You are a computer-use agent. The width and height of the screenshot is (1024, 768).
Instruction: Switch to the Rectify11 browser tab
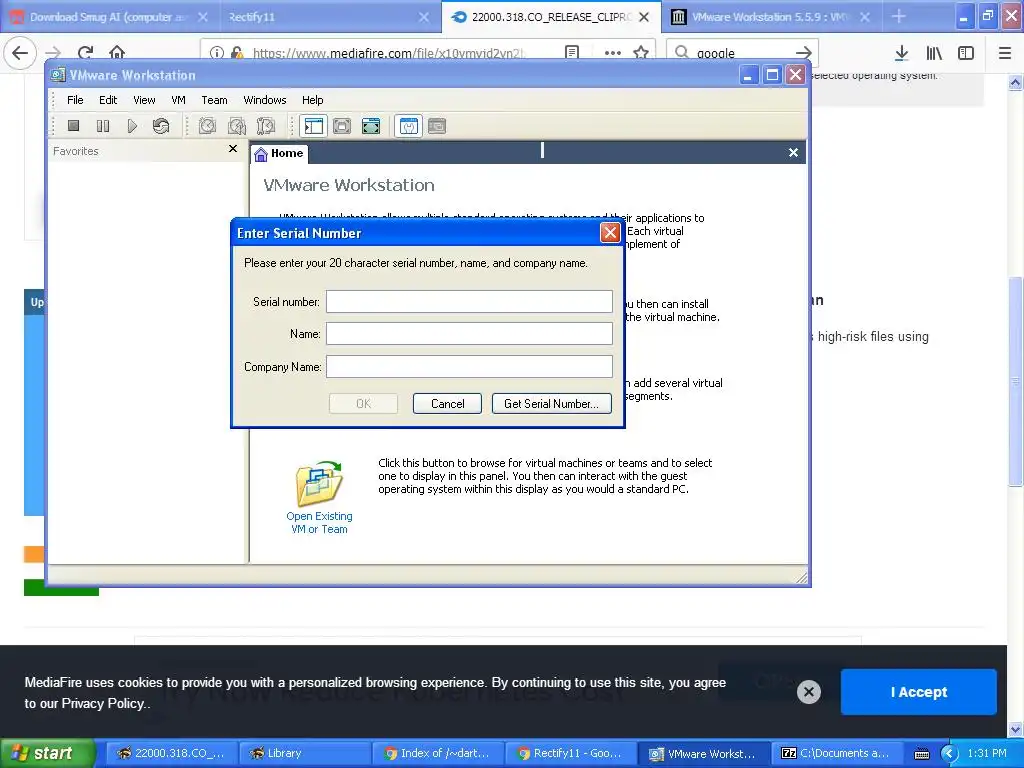coord(329,17)
